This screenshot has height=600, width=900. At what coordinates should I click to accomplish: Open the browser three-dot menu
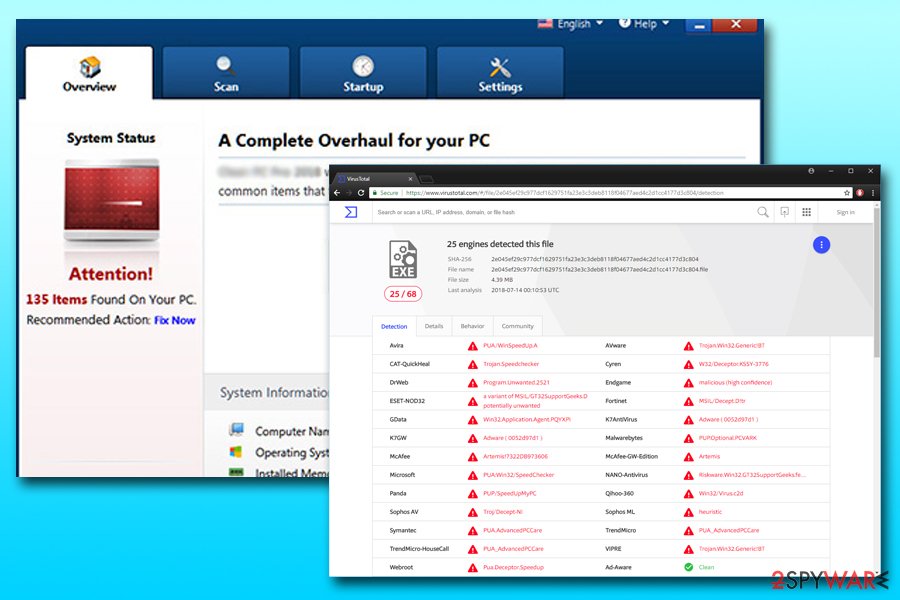[872, 193]
